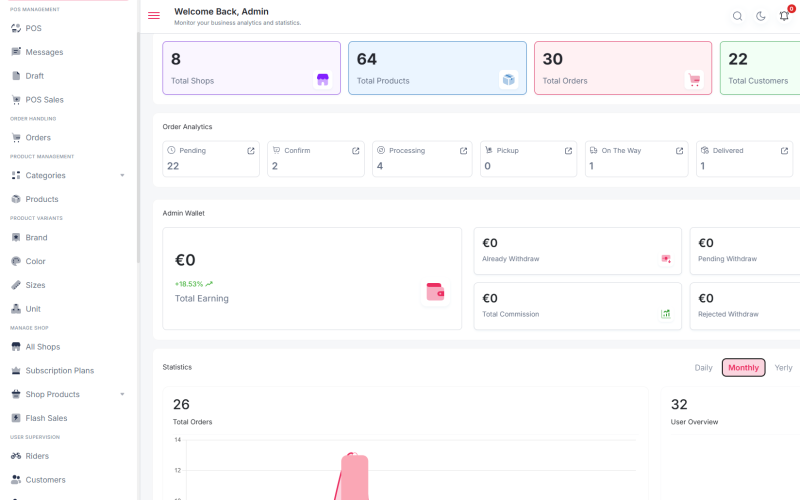Open Messages in sidebar menu
This screenshot has height=500, width=800.
pyautogui.click(x=44, y=52)
